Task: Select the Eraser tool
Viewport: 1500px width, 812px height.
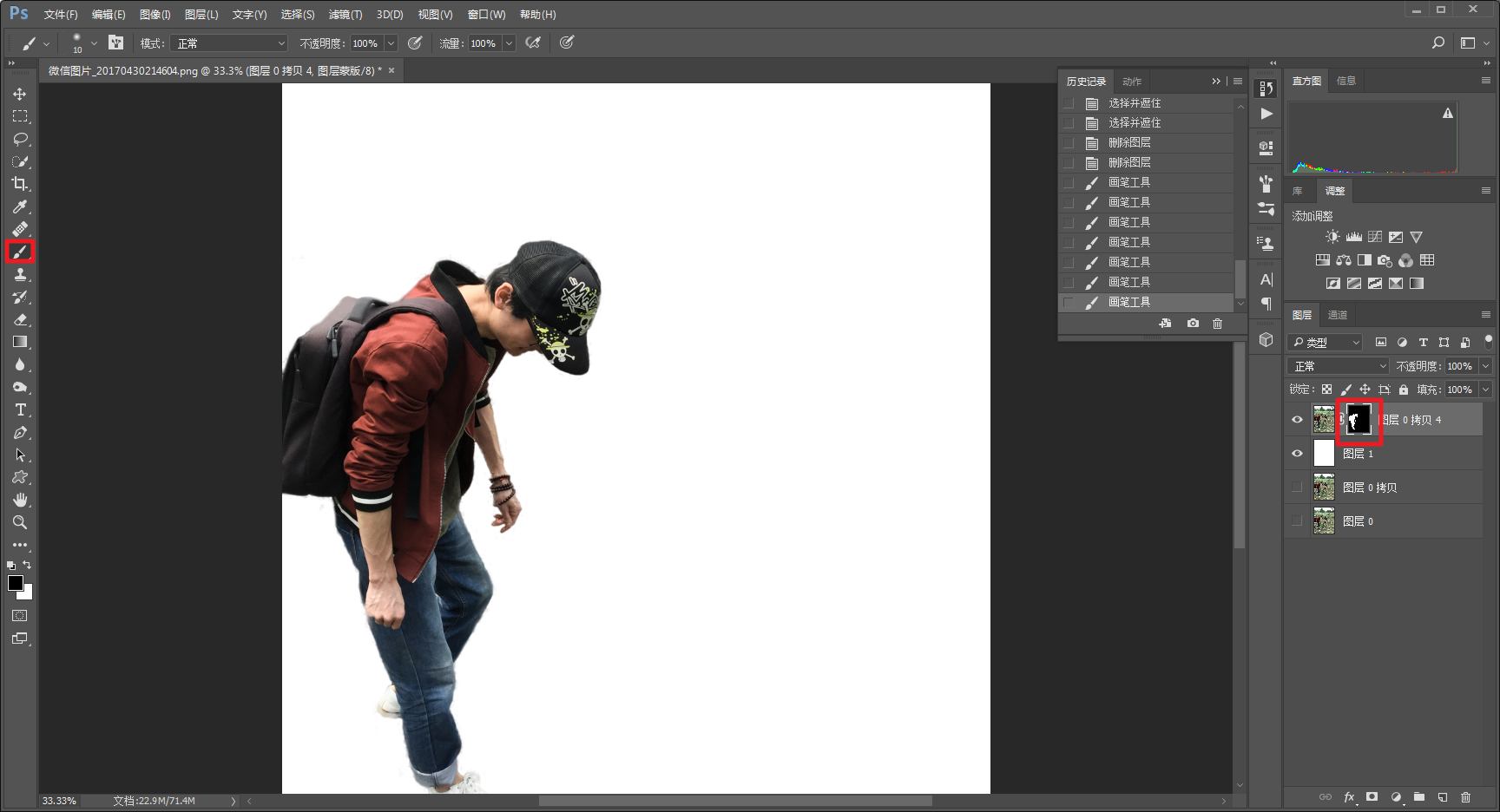Action: [20, 319]
